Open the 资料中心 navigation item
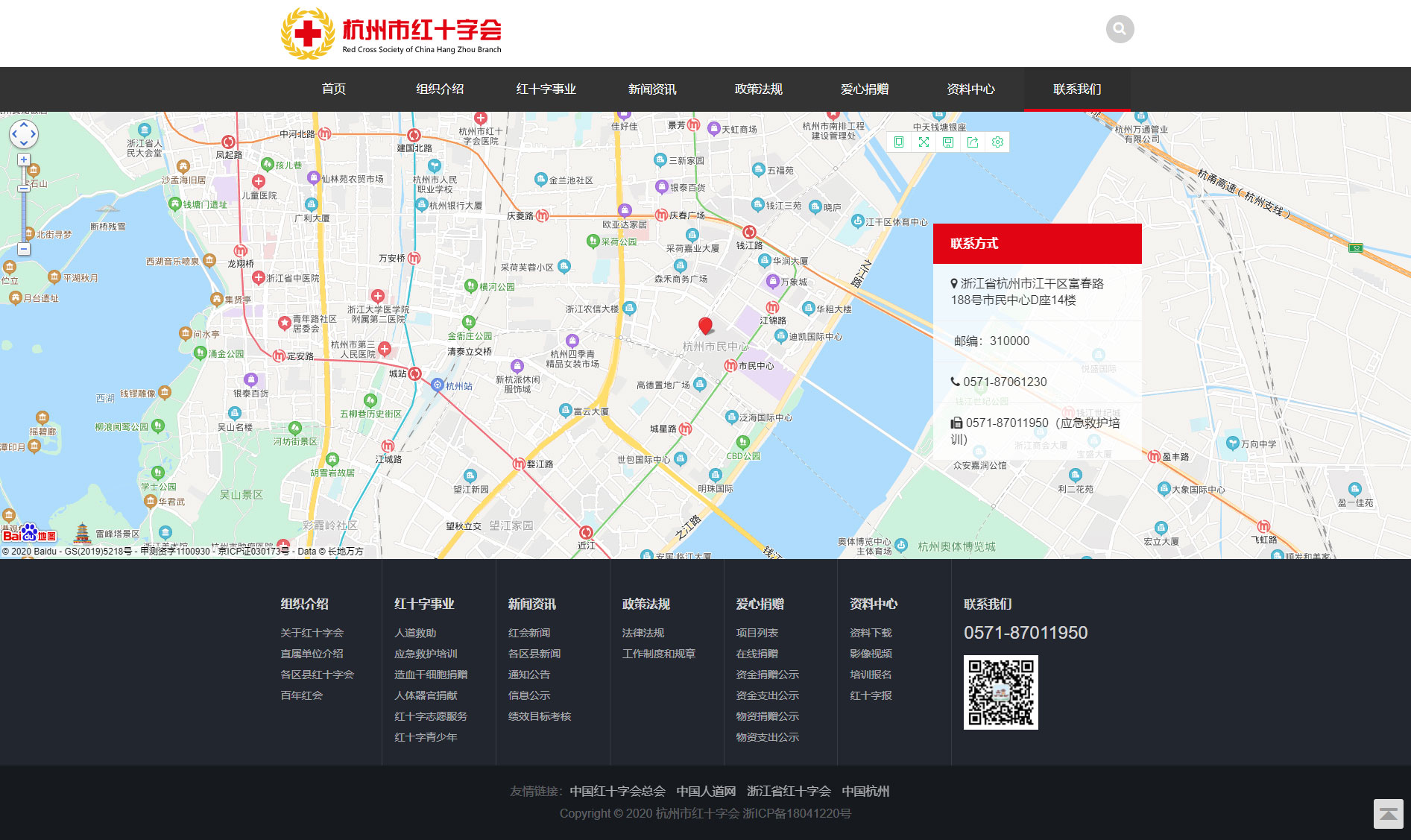This screenshot has height=840, width=1411. (x=970, y=89)
